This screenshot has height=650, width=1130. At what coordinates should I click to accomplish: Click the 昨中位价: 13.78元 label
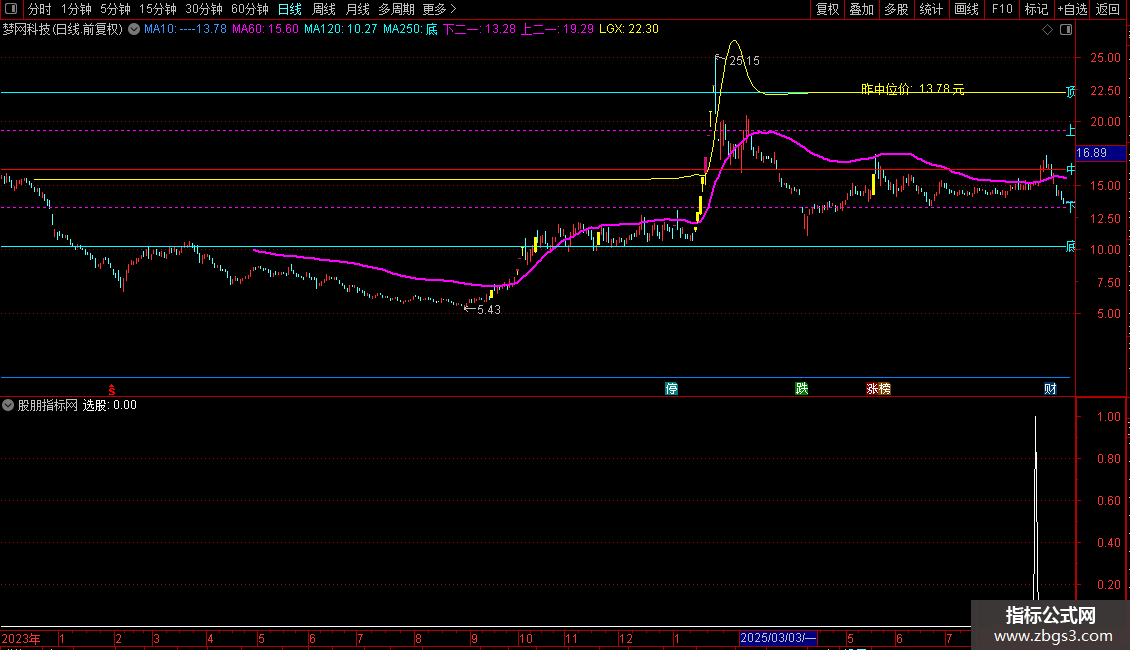pos(912,89)
